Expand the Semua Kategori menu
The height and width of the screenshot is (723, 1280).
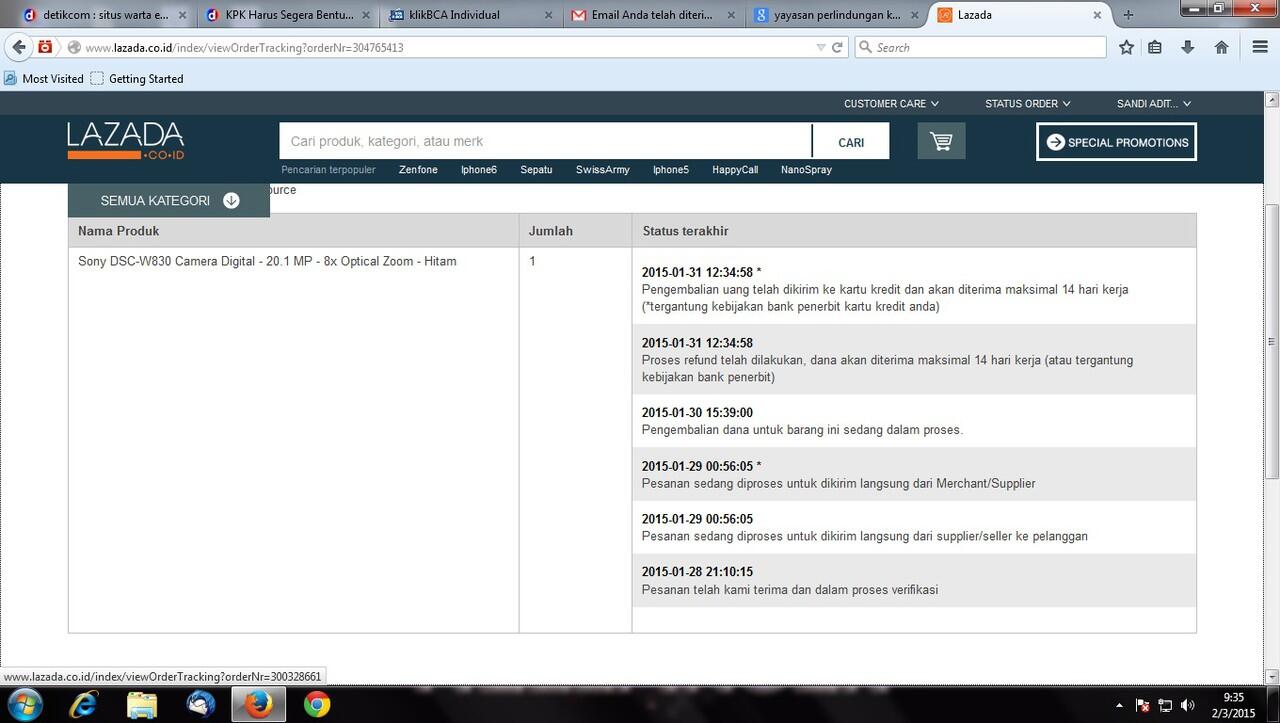[169, 200]
